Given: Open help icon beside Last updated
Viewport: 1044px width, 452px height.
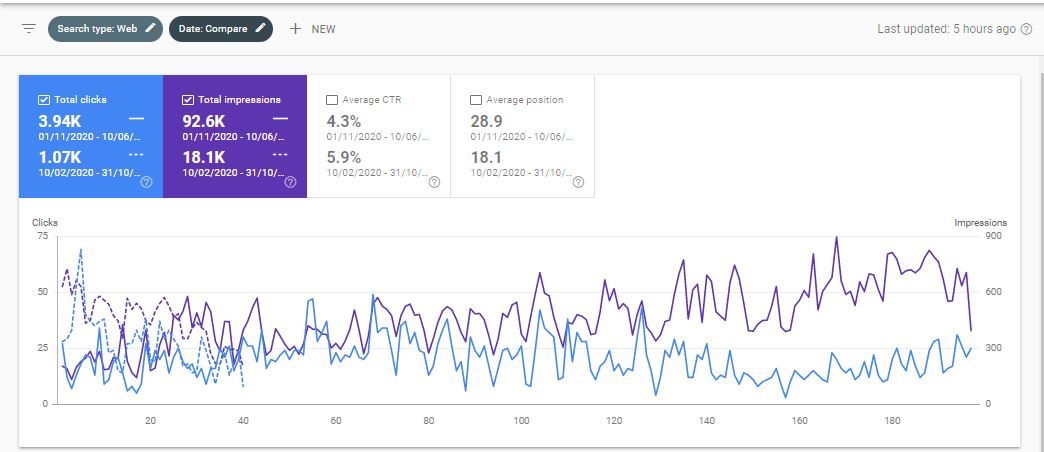Looking at the screenshot, I should click(x=1026, y=29).
